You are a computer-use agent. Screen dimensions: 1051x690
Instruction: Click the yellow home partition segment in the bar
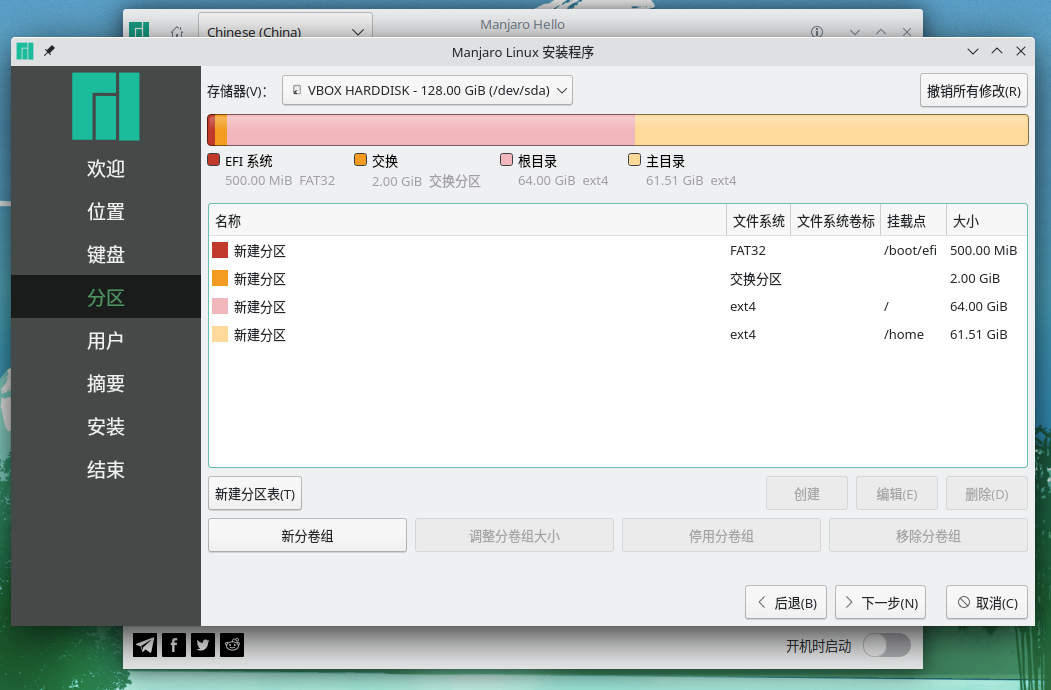pyautogui.click(x=831, y=130)
